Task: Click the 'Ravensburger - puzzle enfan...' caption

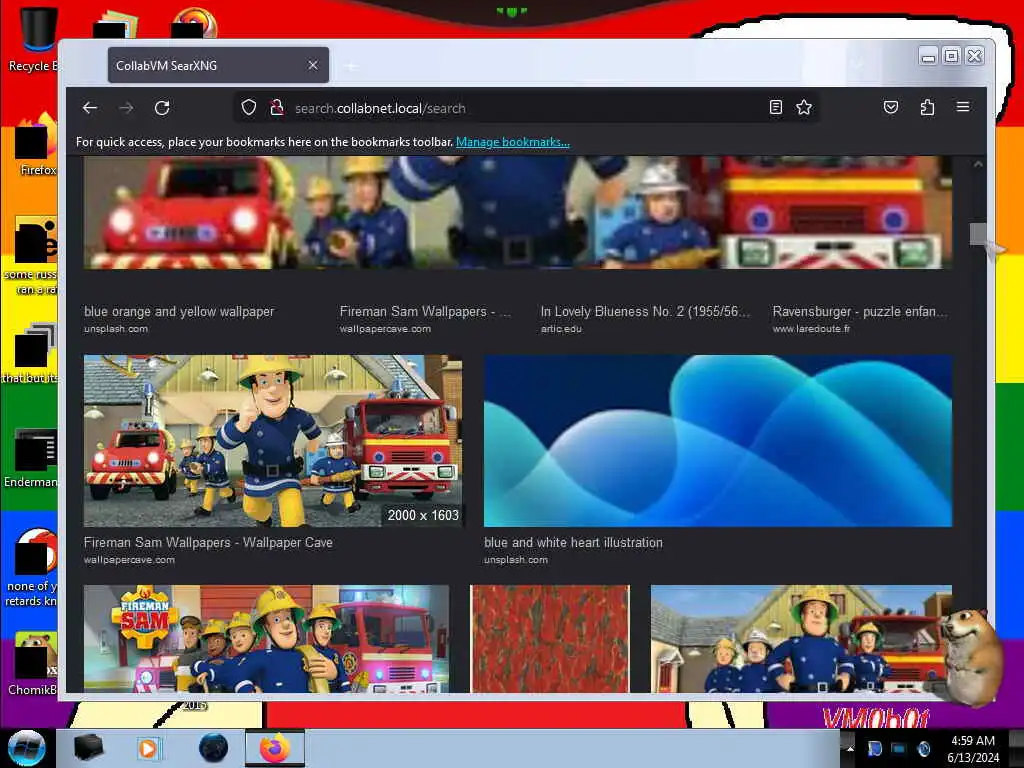Action: 859,312
